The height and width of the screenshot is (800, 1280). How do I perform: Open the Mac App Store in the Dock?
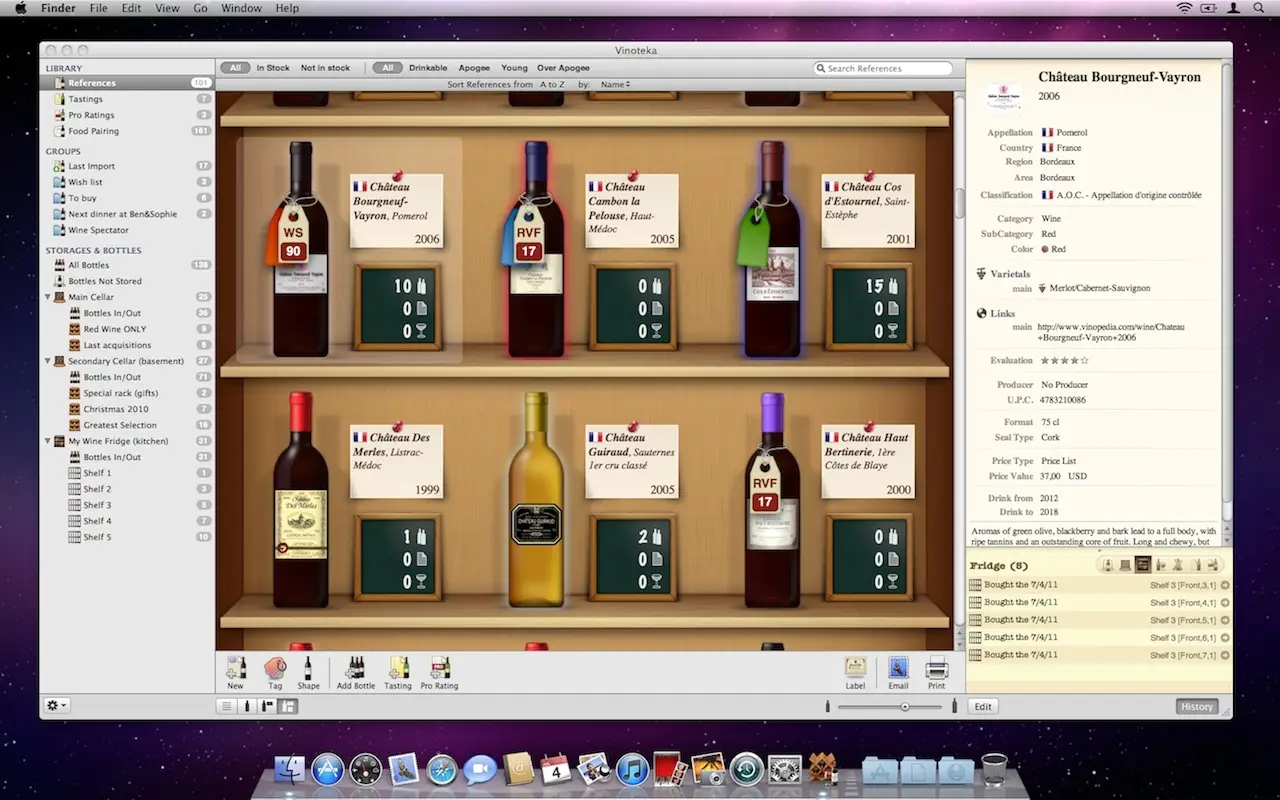click(x=328, y=769)
